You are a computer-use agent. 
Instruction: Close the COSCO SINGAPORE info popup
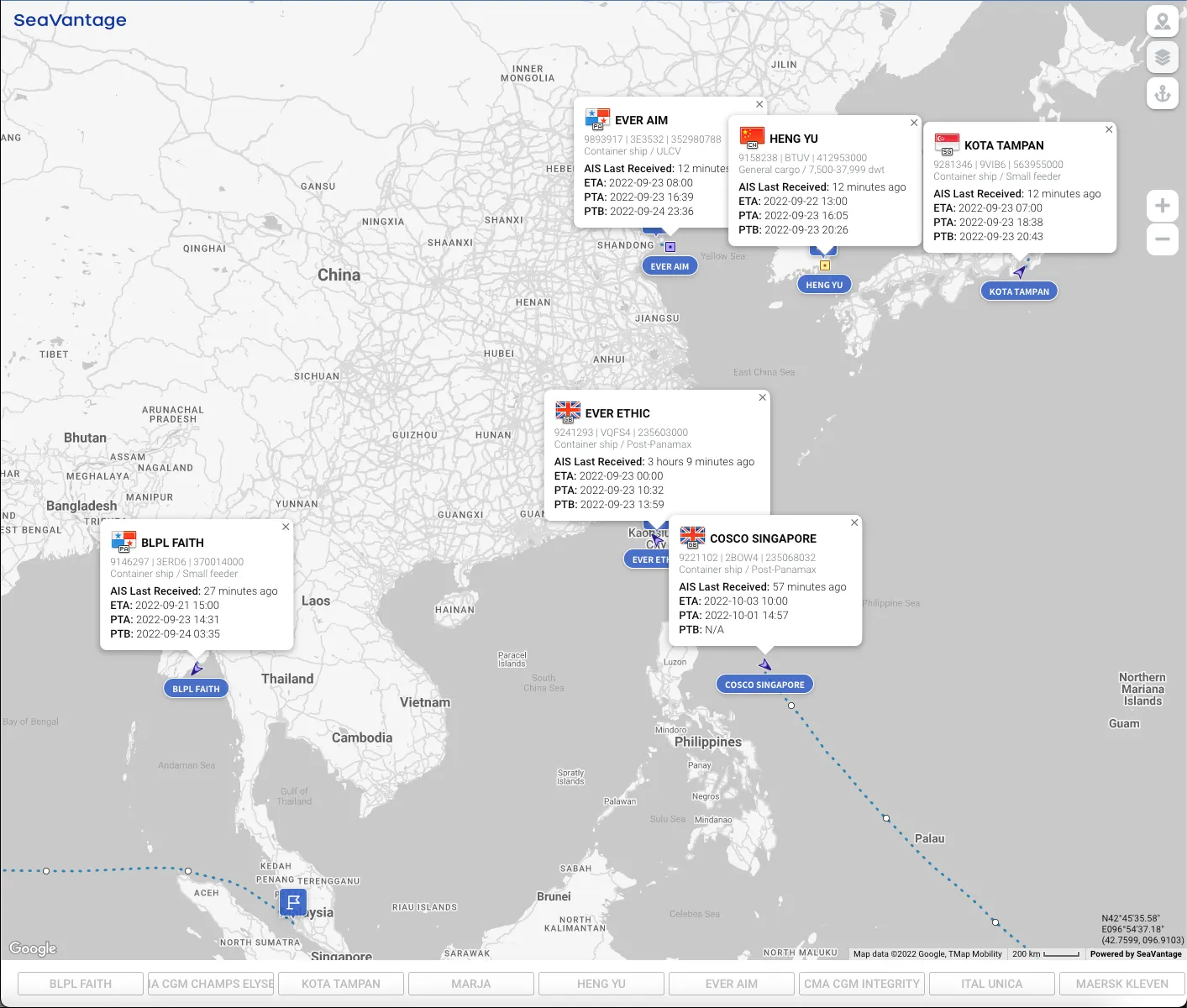[854, 522]
